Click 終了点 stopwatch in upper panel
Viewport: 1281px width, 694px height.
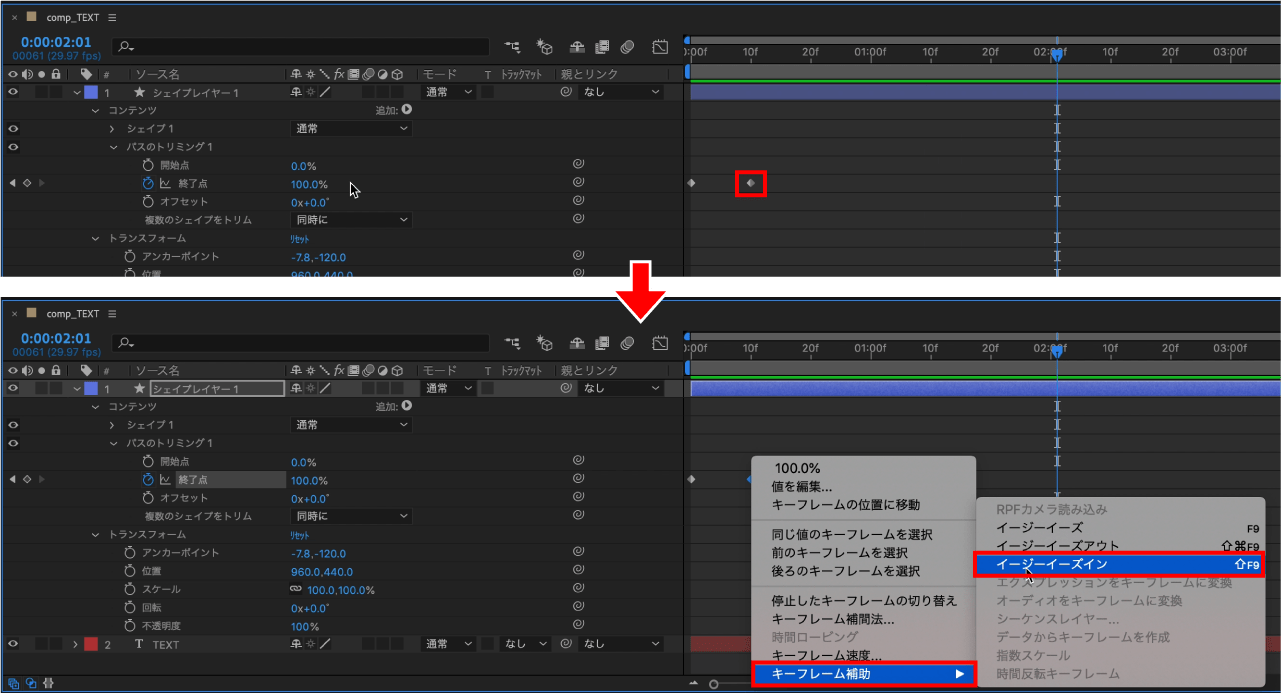[148, 184]
